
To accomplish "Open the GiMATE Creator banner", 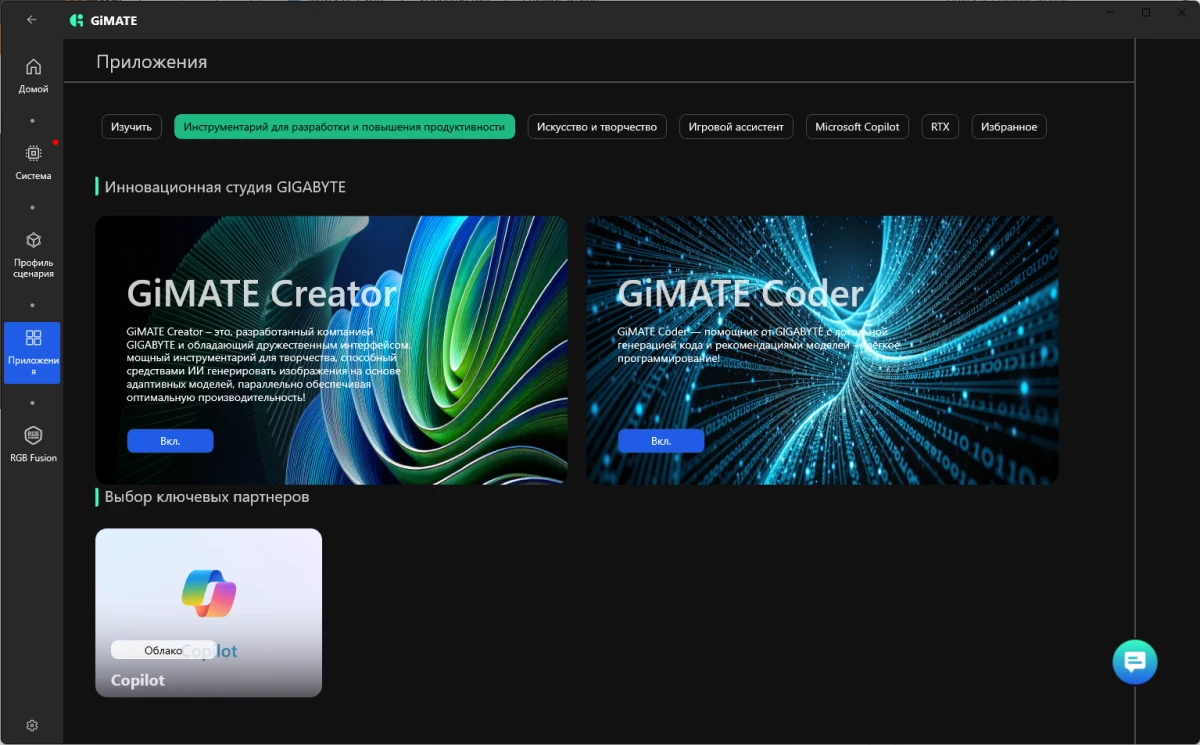I will click(x=331, y=350).
